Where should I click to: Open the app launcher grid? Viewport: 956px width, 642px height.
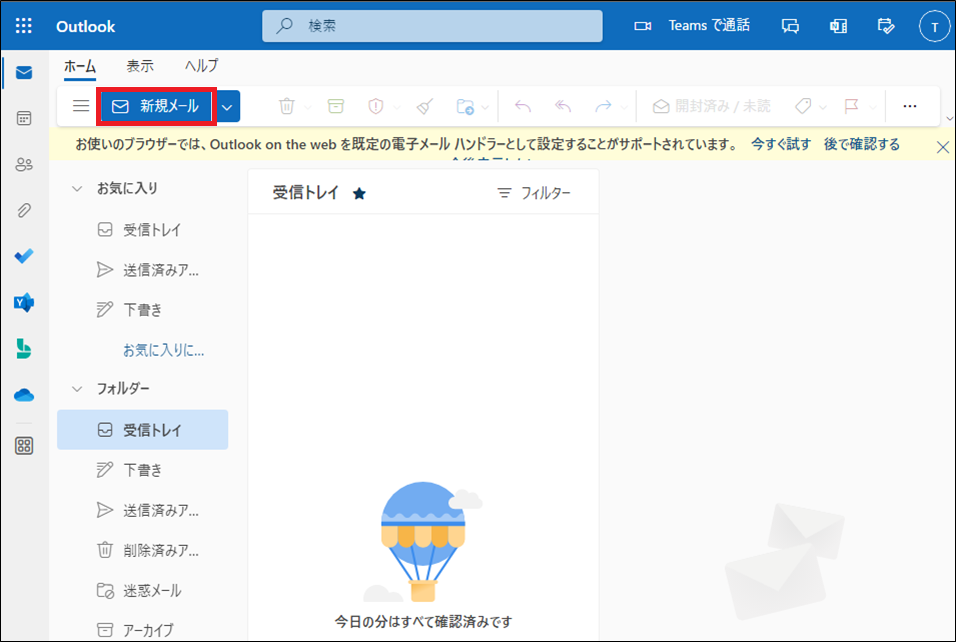coord(24,26)
